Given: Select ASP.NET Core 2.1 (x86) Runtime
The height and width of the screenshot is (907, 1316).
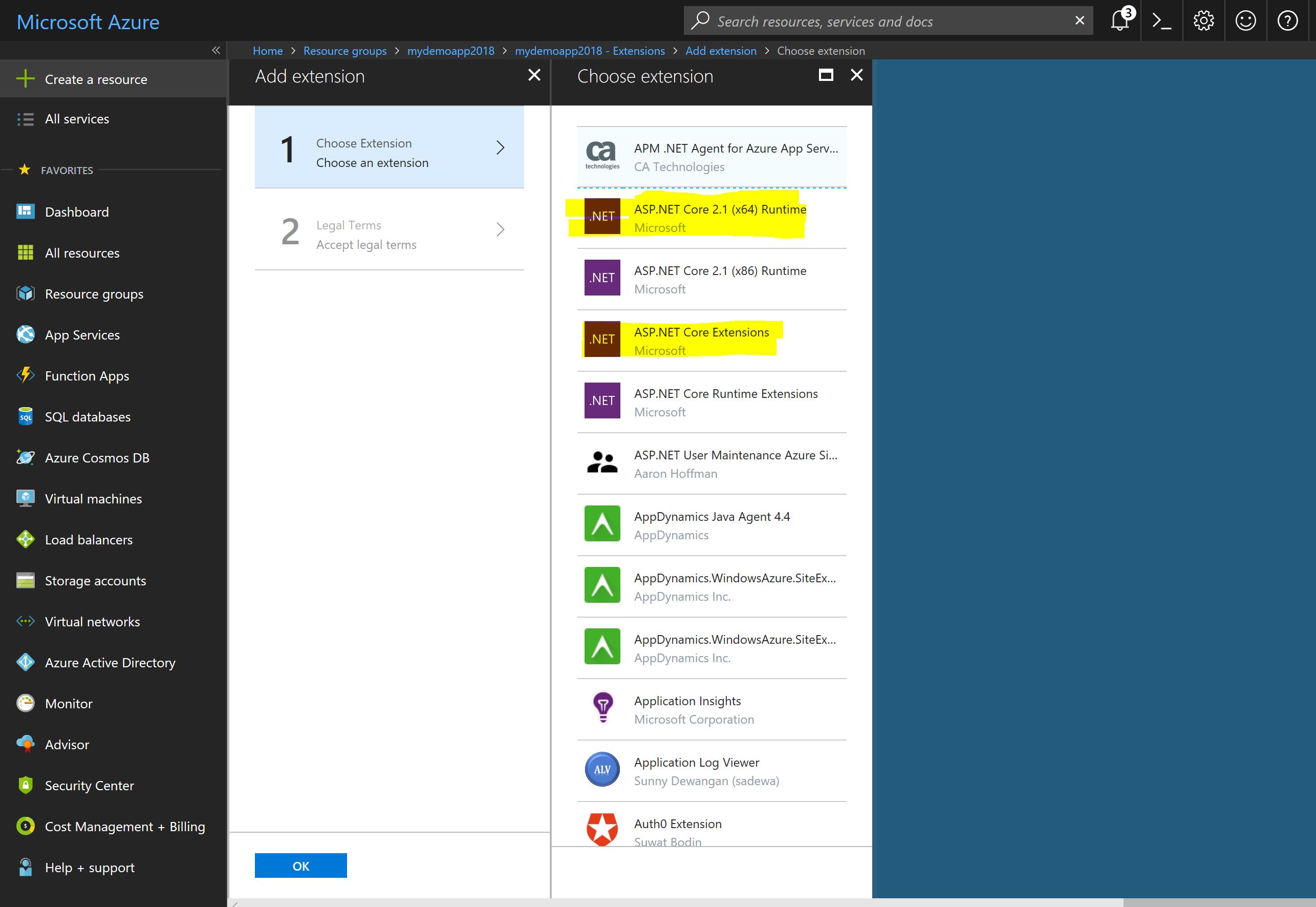Looking at the screenshot, I should [720, 279].
